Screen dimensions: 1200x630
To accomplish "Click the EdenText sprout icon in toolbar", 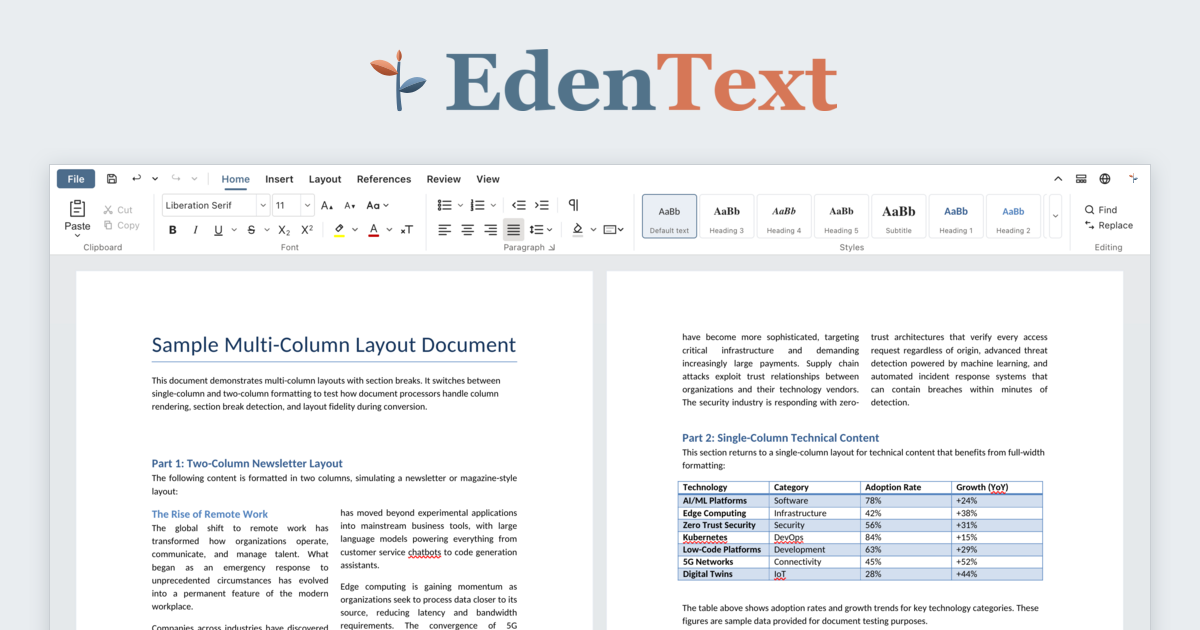I will [x=1133, y=179].
